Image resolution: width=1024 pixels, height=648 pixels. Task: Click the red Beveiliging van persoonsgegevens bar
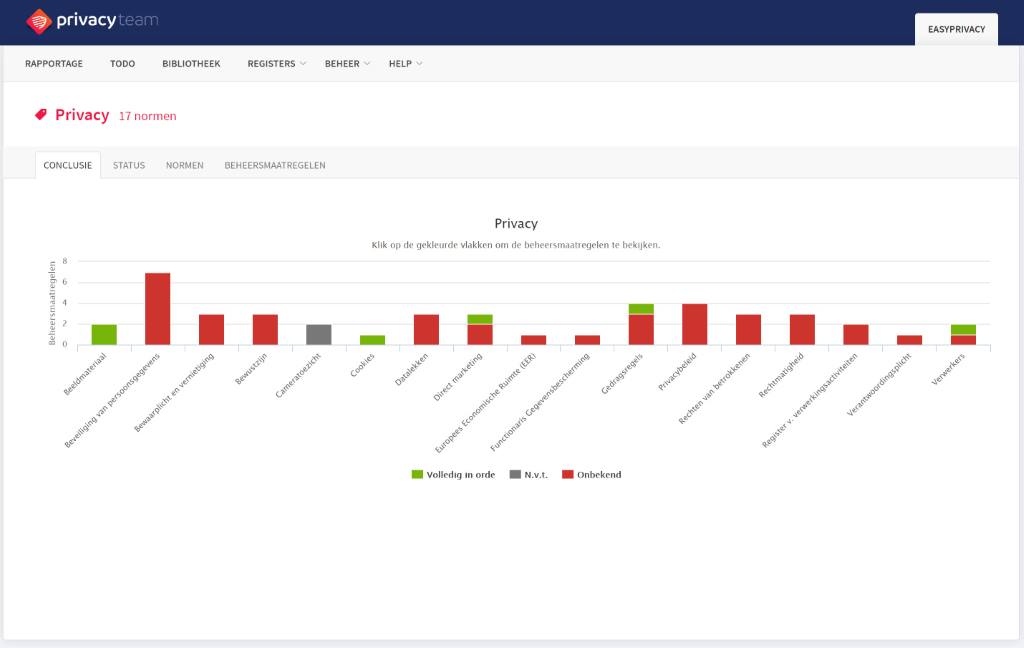pos(157,308)
